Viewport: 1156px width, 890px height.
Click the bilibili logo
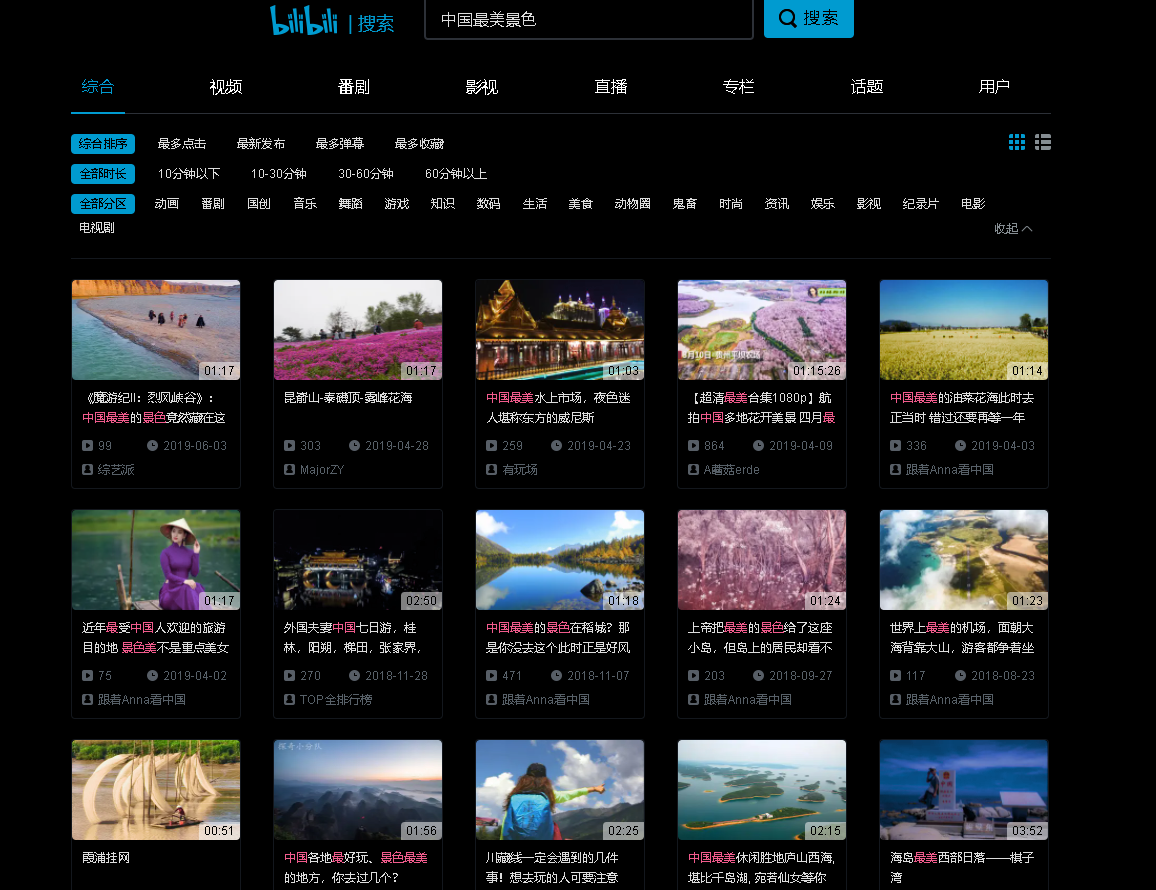point(304,21)
